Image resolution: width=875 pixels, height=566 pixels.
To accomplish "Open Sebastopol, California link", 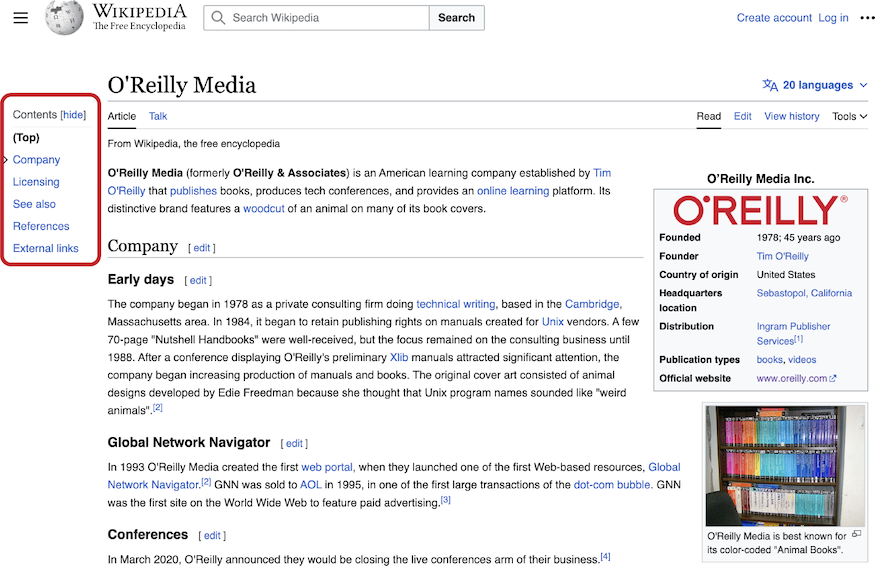I will coord(804,293).
